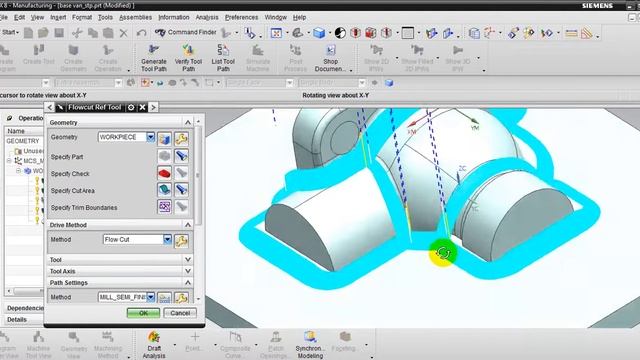The image size is (640, 360).
Task: Open the Analysis menu
Action: click(x=207, y=18)
